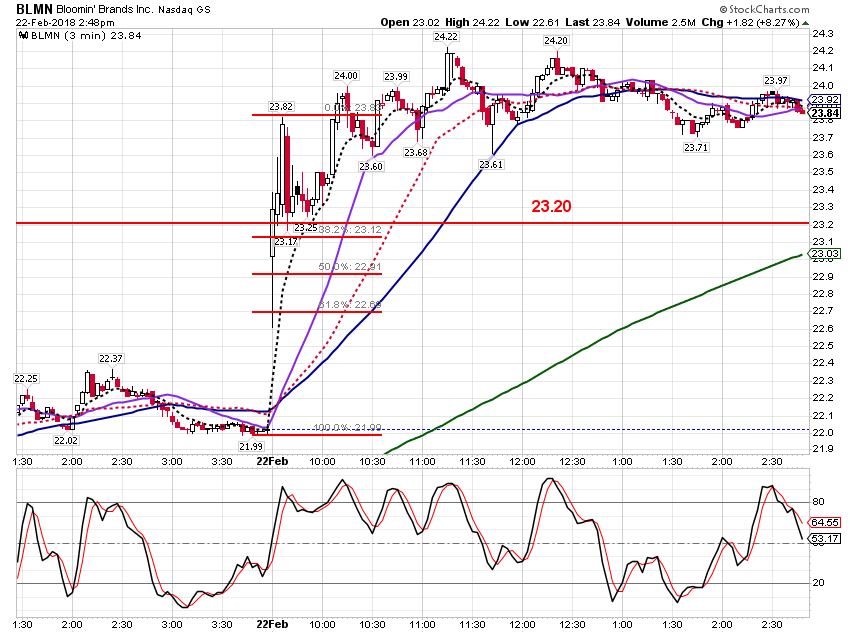Click the Open 23.02 value in header

(x=409, y=22)
